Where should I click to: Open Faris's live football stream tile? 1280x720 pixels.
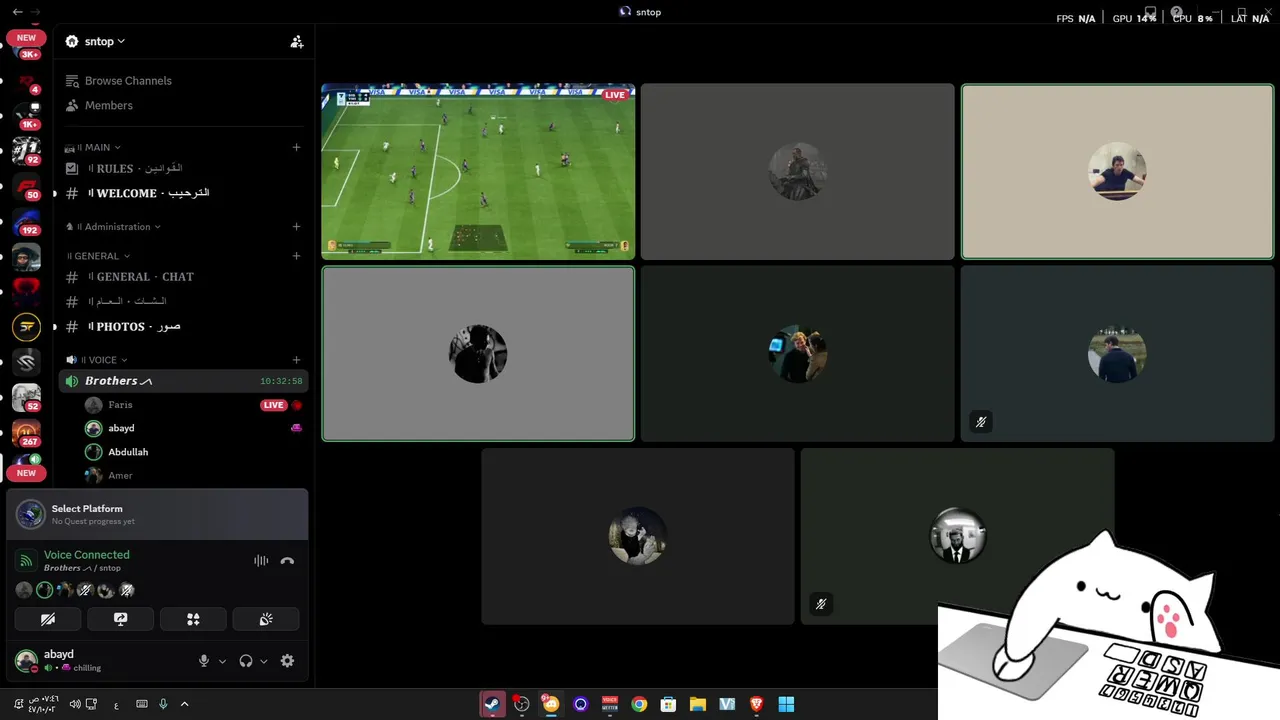click(x=478, y=172)
